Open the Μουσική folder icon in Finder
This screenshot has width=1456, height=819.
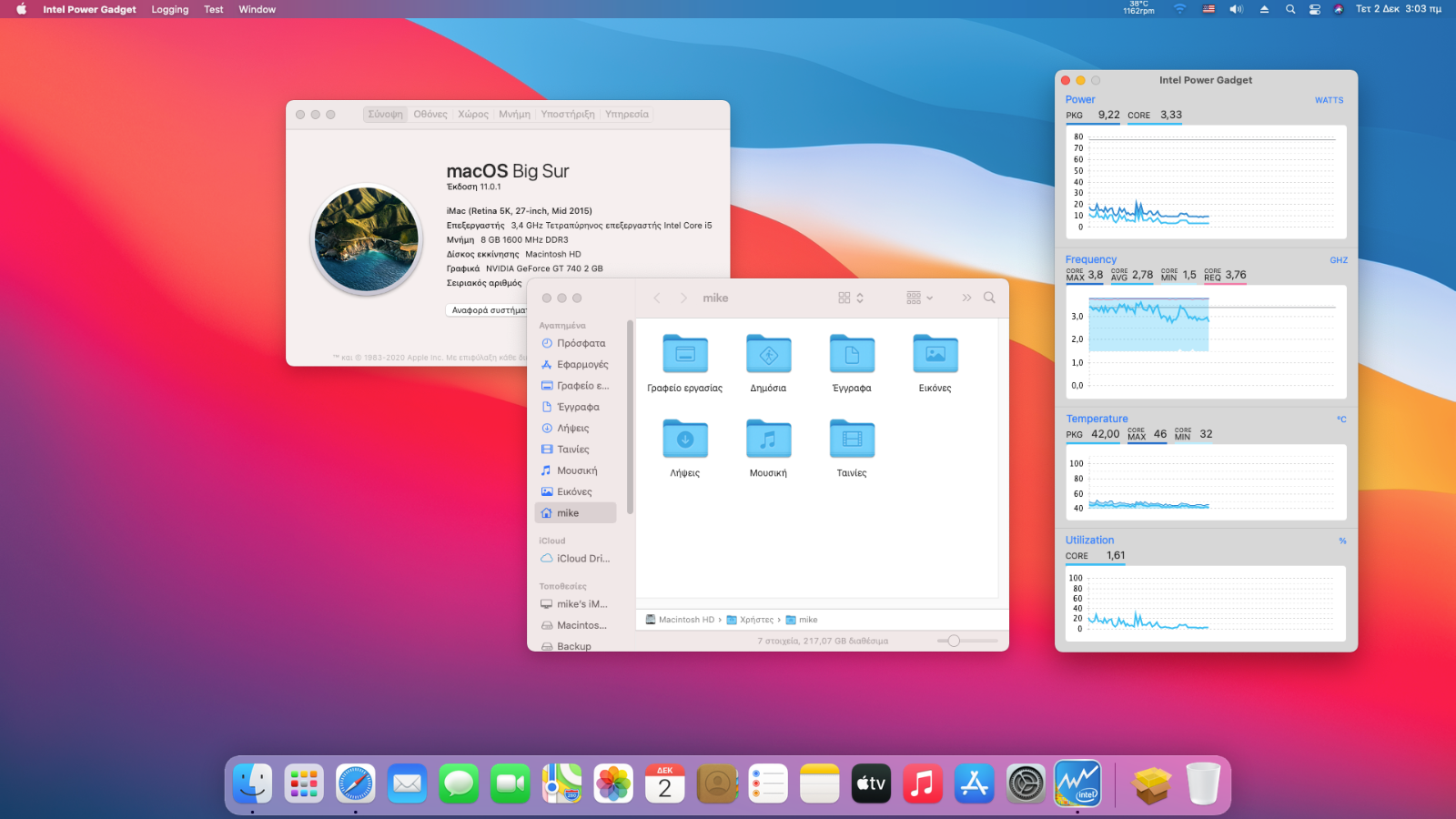click(769, 439)
